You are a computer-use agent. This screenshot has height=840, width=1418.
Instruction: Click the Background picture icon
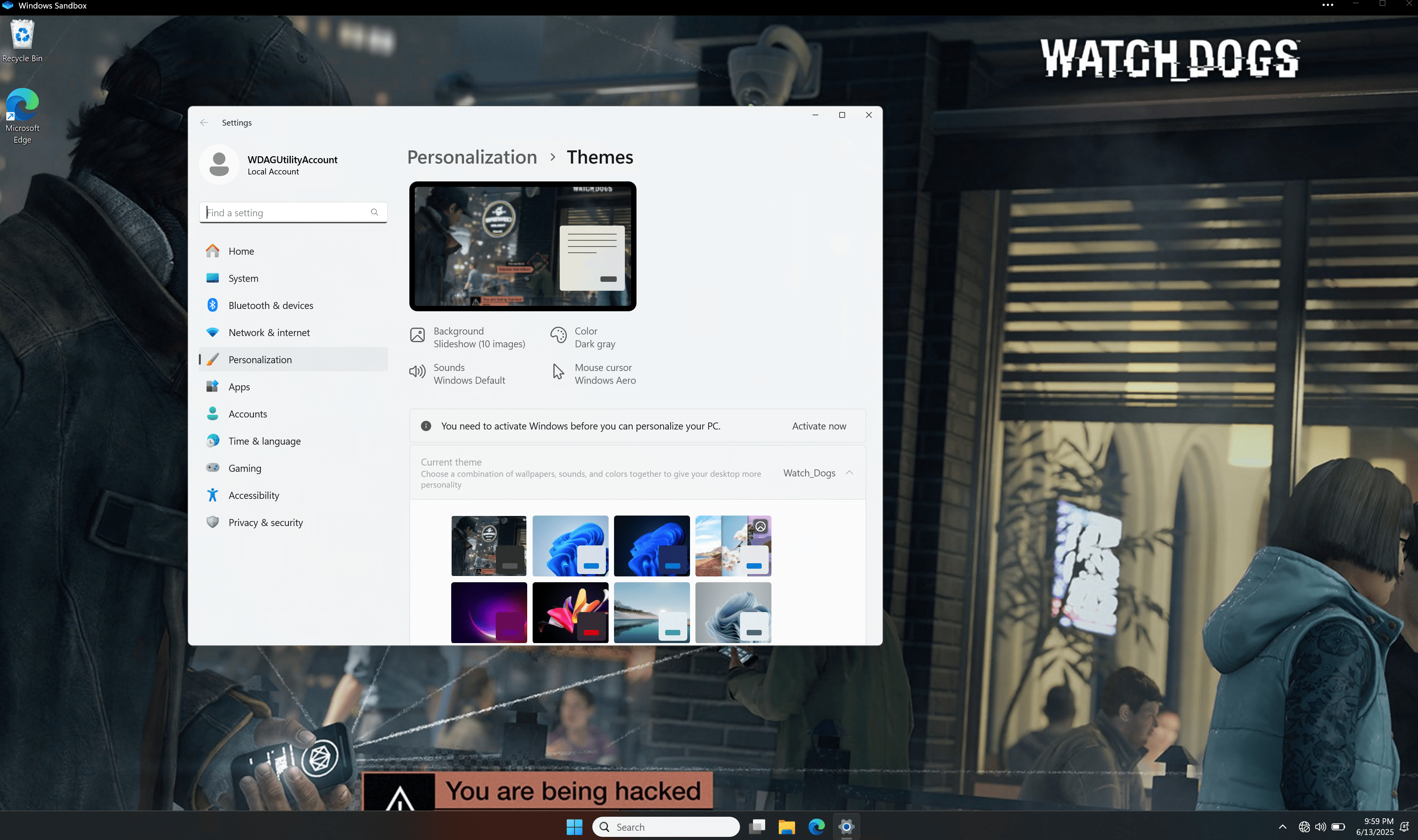click(x=417, y=335)
